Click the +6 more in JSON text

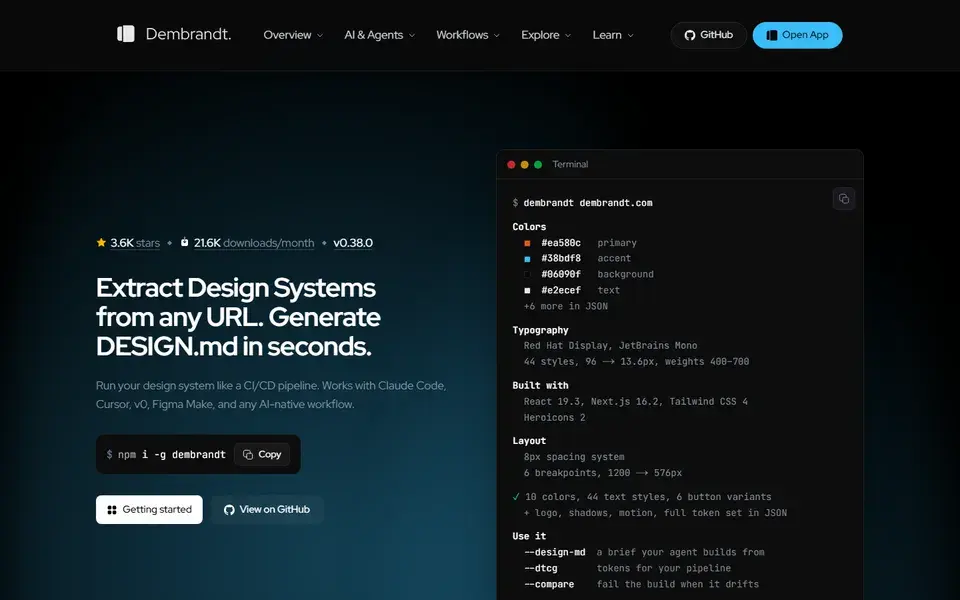pos(566,306)
